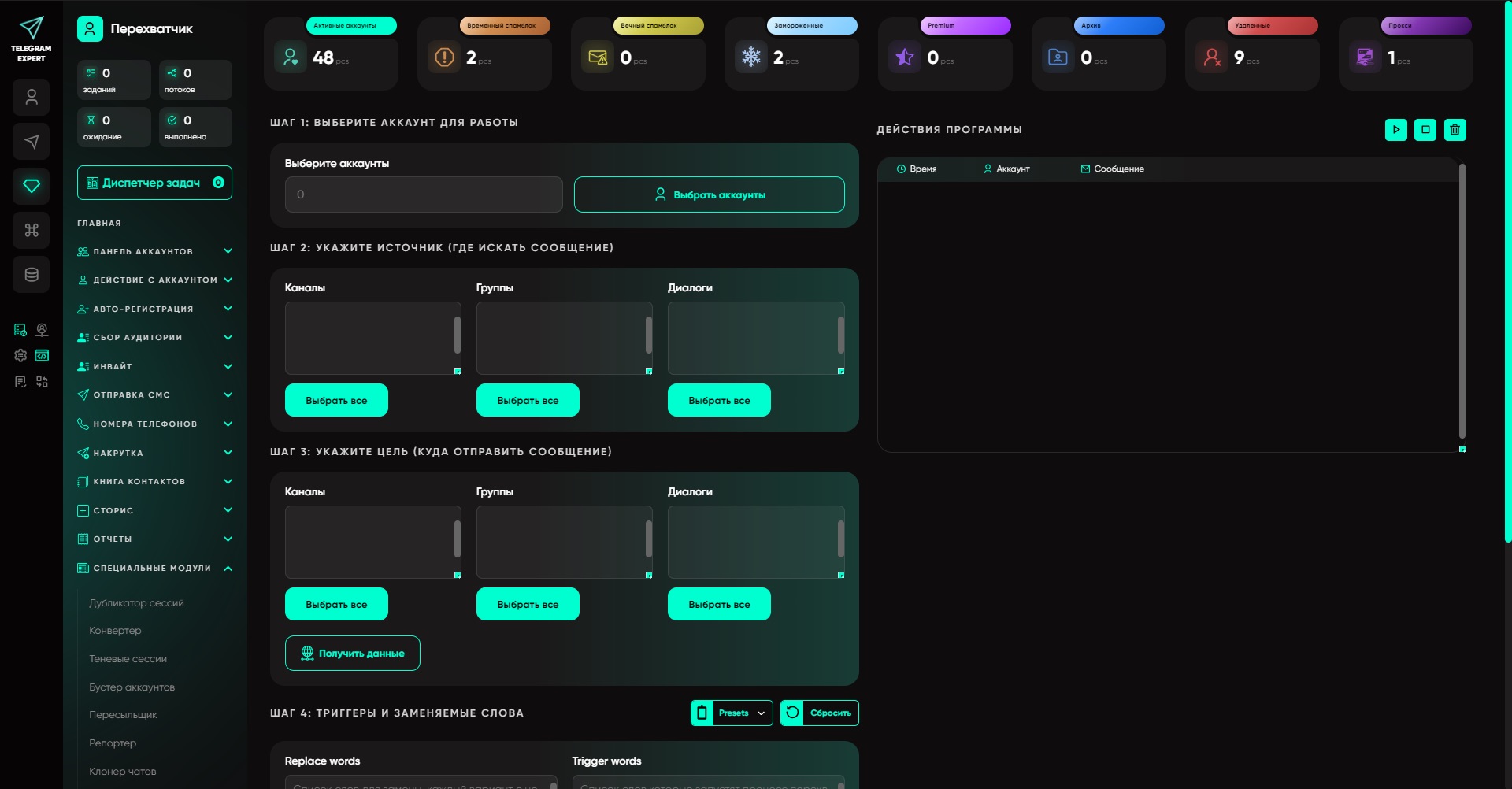The height and width of the screenshot is (789, 1512).
Task: Click Выбрать все under target Диалоги
Action: 719,604
